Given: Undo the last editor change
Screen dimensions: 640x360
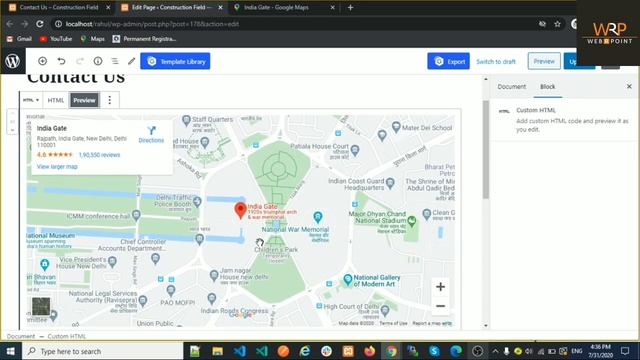Looking at the screenshot, I should (61, 61).
